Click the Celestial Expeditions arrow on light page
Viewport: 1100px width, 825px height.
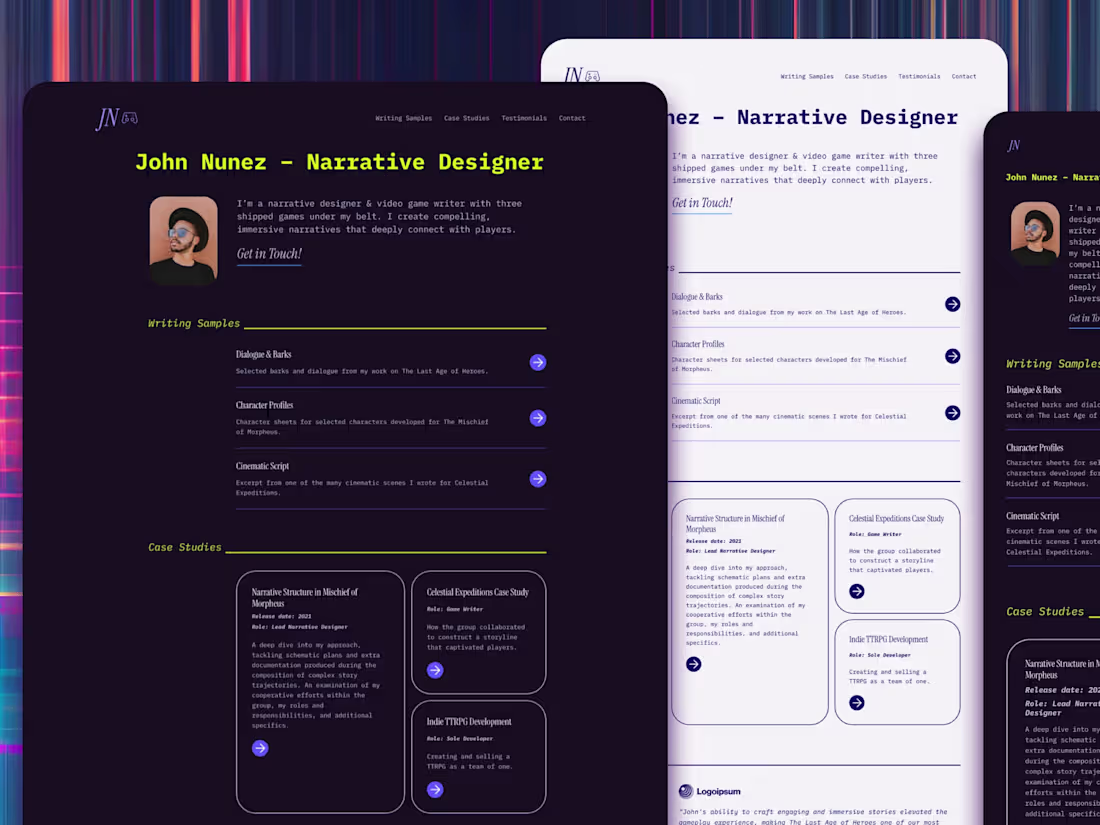pos(856,591)
